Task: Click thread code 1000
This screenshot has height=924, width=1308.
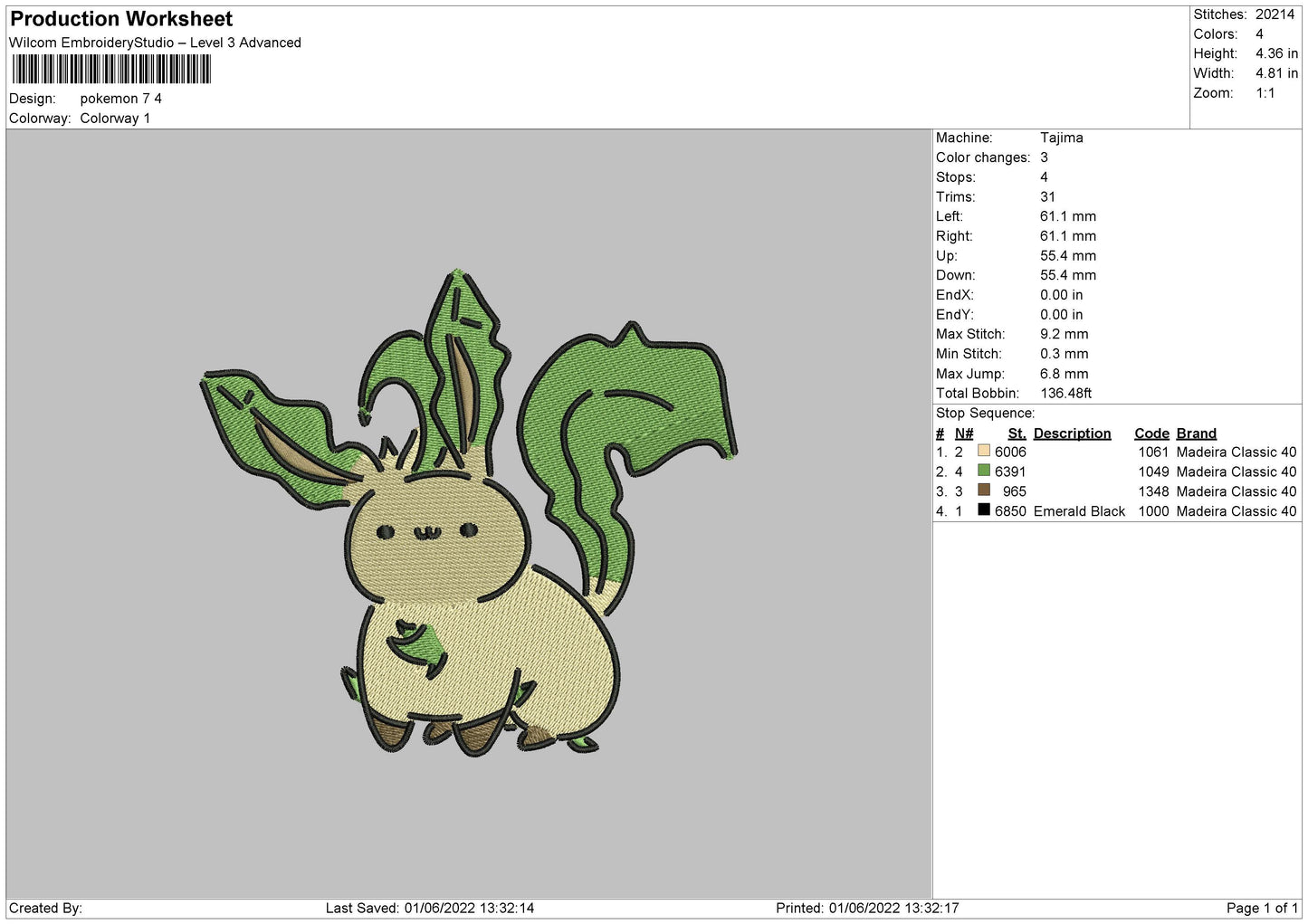Action: (1153, 511)
